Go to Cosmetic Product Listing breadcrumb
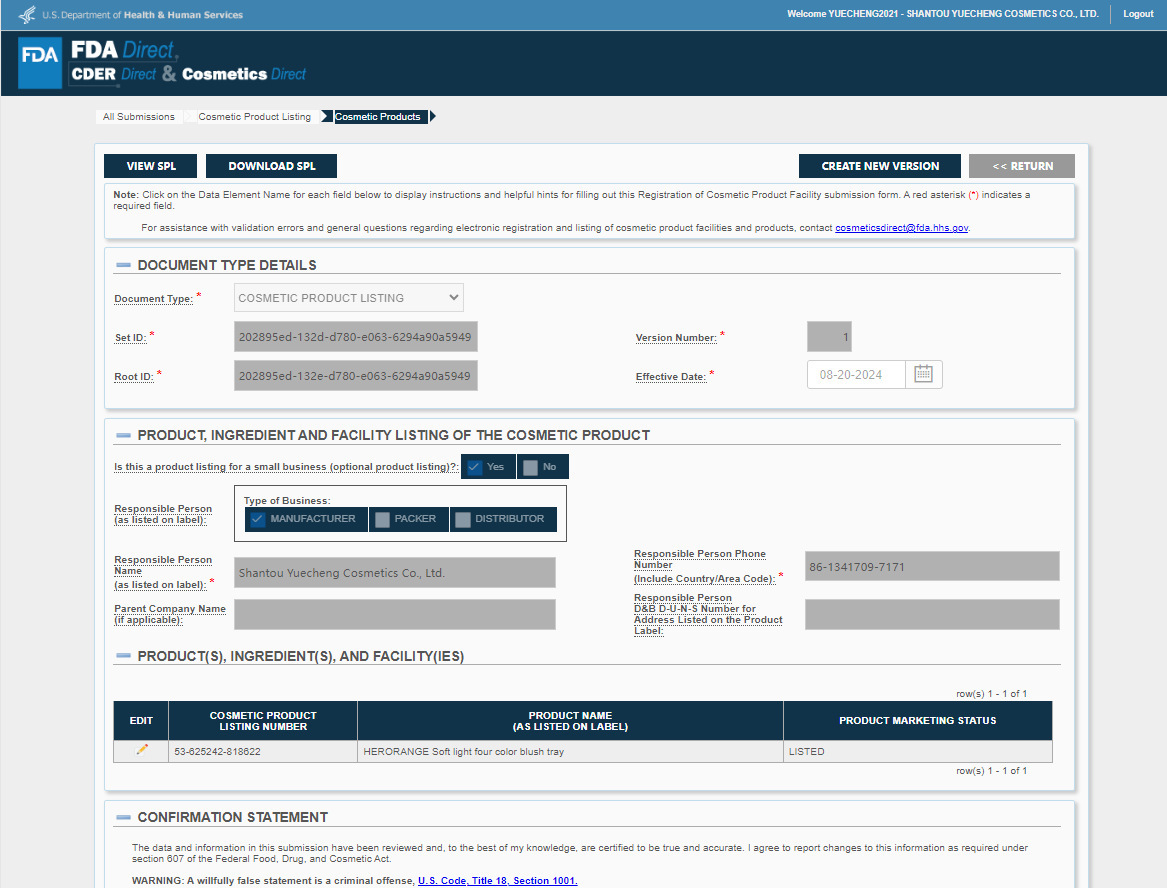Image resolution: width=1167 pixels, height=888 pixels. click(255, 116)
